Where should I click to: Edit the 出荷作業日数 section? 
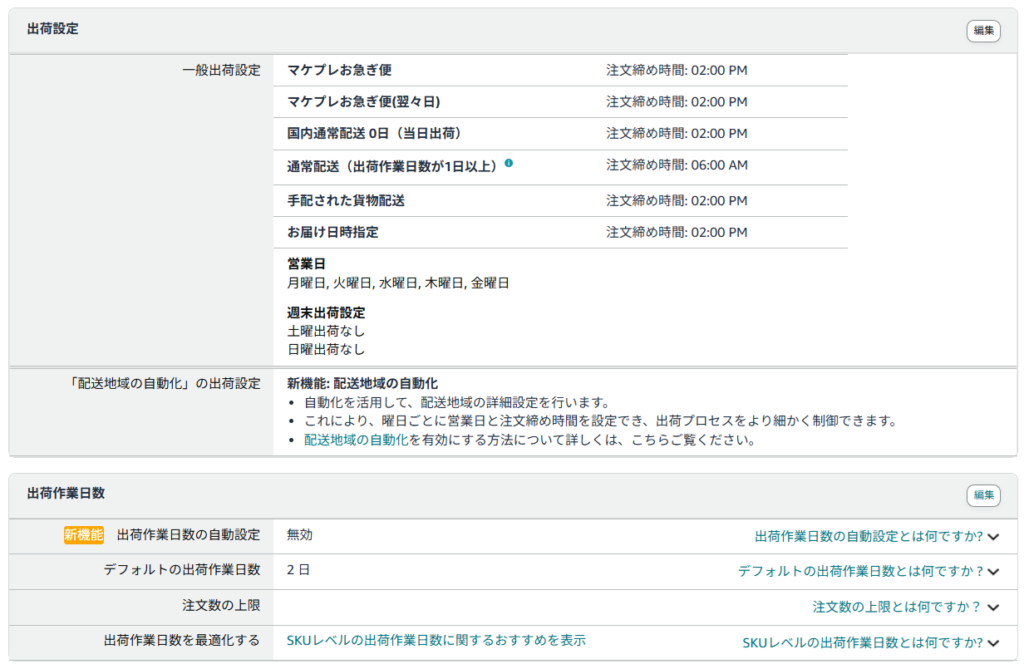click(981, 495)
